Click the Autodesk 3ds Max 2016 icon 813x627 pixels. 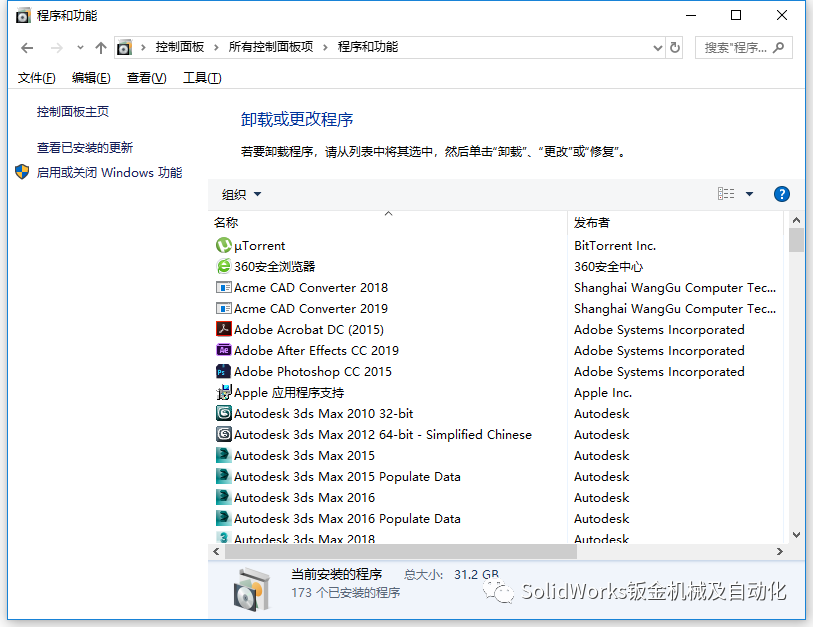[223, 497]
